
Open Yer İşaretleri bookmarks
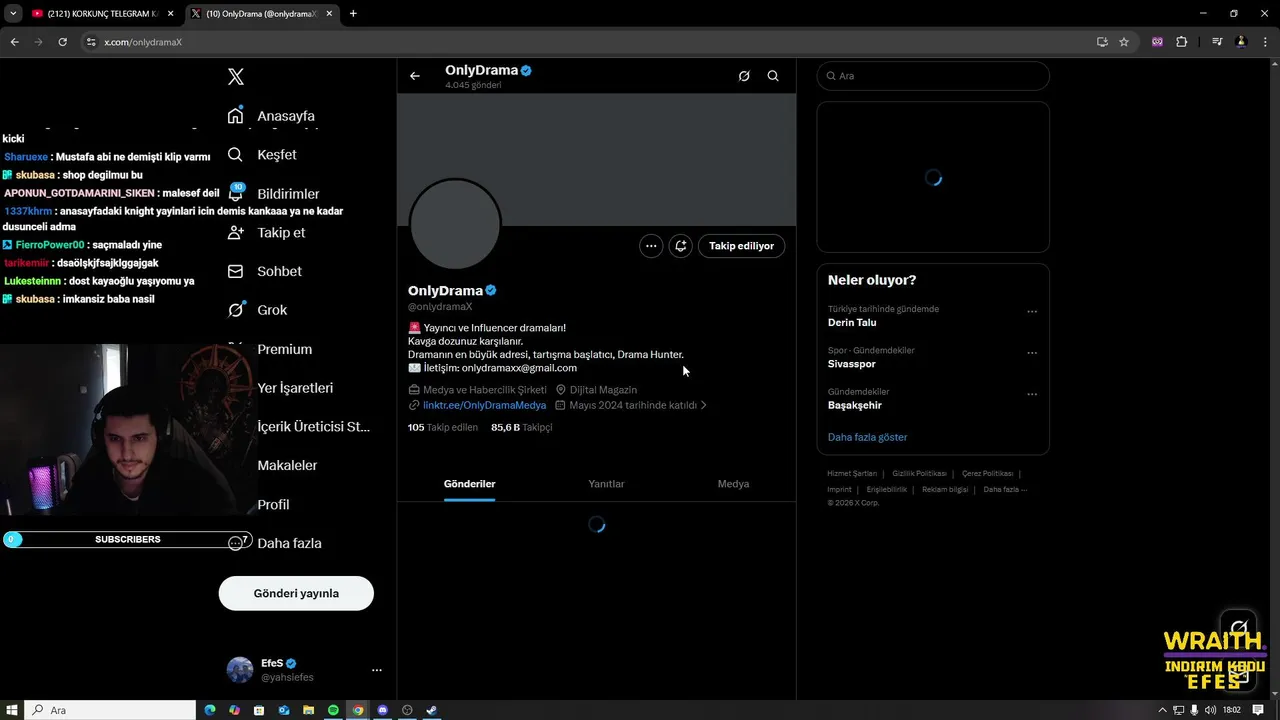(295, 388)
